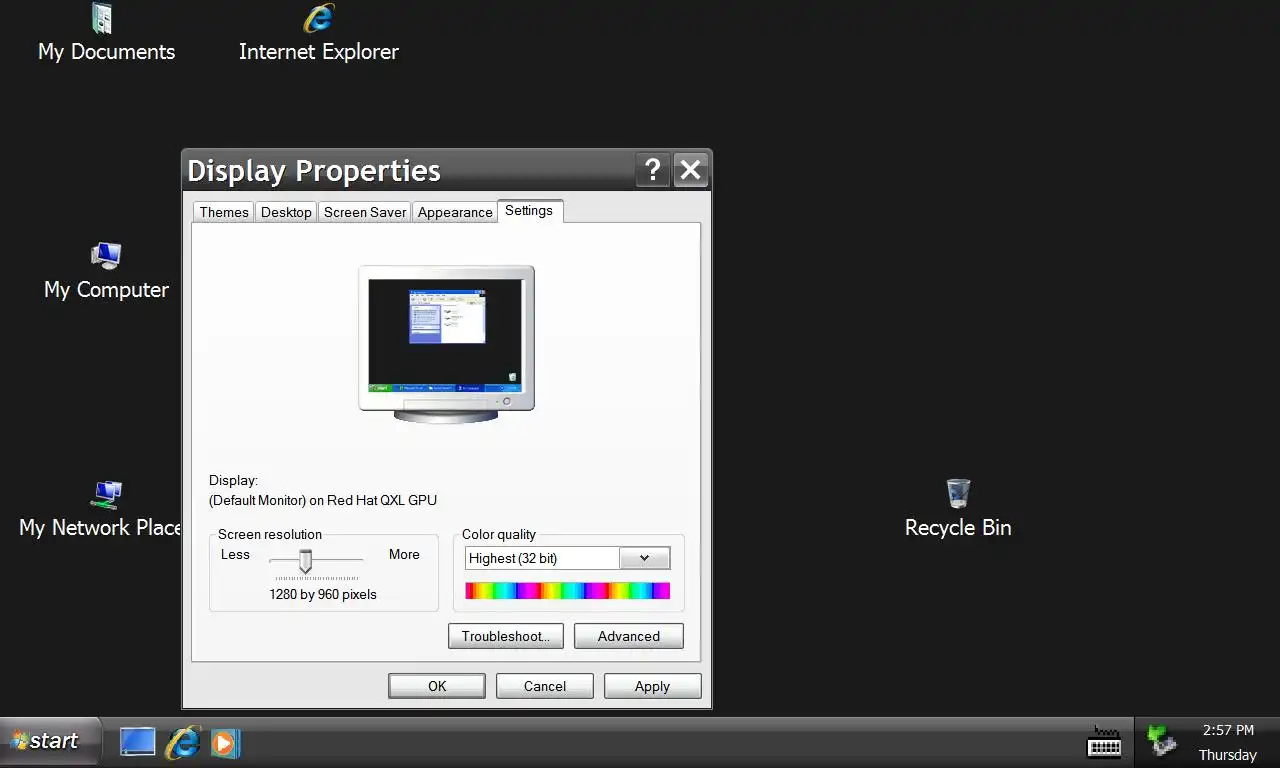Close the Display Properties dialog
Screen dimensions: 1280x768
point(691,170)
